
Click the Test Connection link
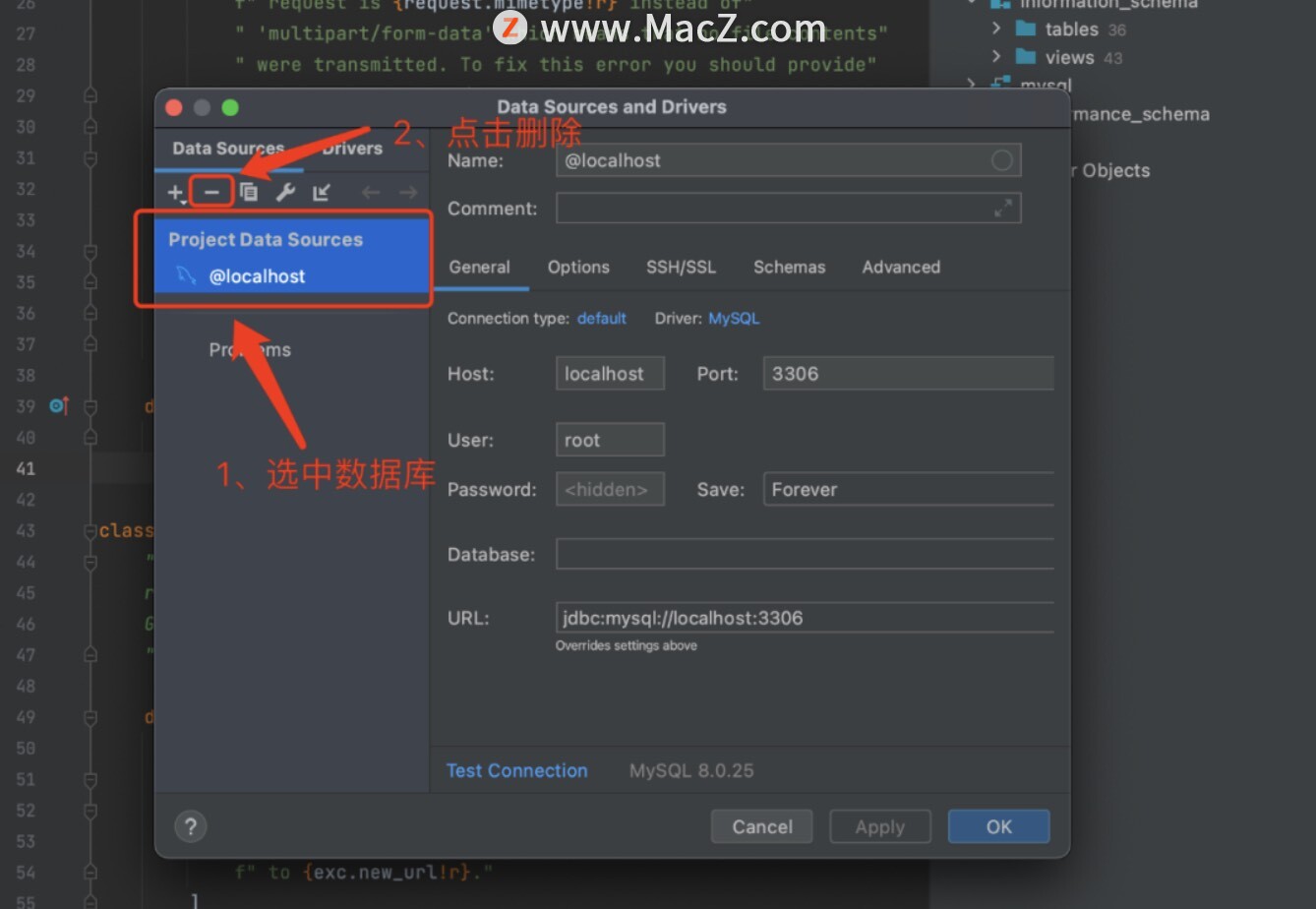(x=516, y=771)
